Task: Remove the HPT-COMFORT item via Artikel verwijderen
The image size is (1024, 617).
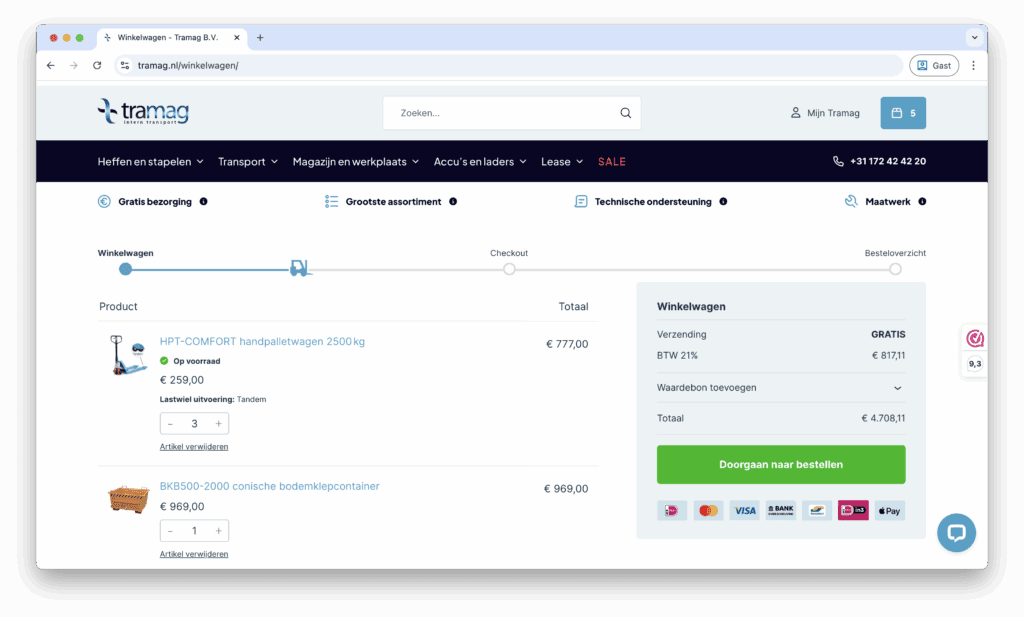Action: [x=194, y=447]
